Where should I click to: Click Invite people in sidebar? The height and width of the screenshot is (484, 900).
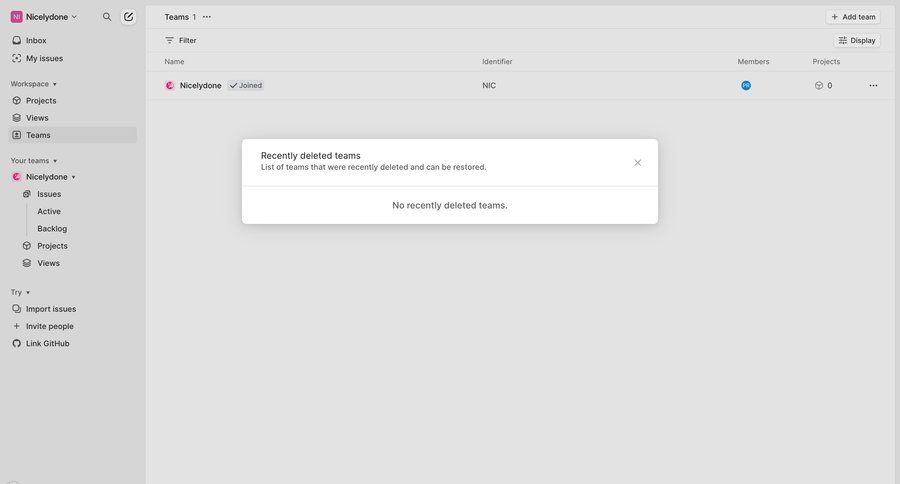click(49, 326)
